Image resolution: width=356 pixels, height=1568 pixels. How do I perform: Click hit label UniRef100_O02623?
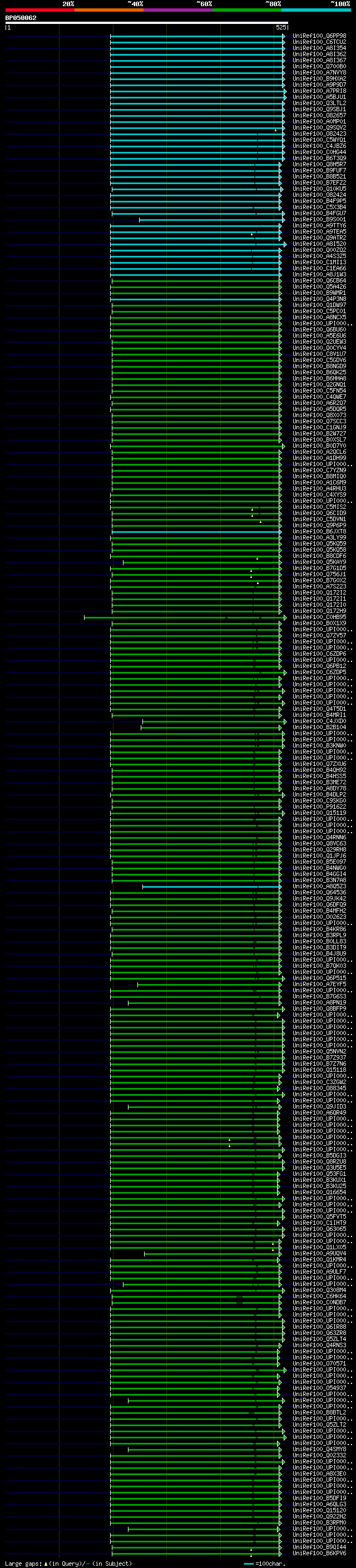pos(319,917)
